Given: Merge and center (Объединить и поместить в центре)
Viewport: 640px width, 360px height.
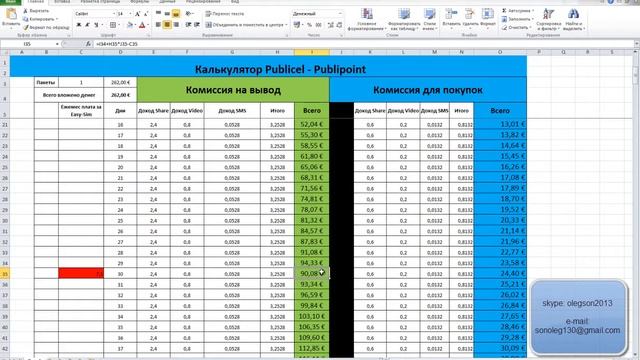Looking at the screenshot, I should [244, 25].
